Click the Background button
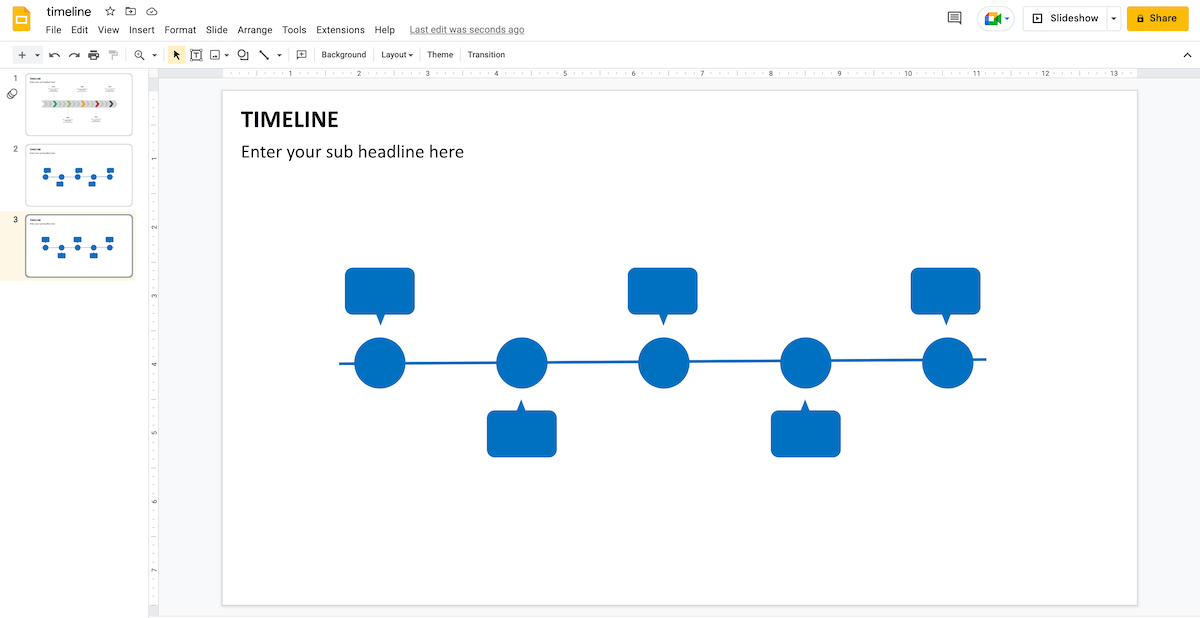 pos(344,55)
